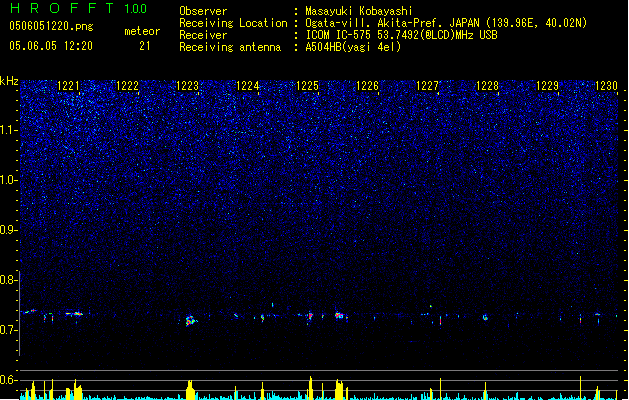
Task: Click the kHz axis unit label
Action: [9, 81]
